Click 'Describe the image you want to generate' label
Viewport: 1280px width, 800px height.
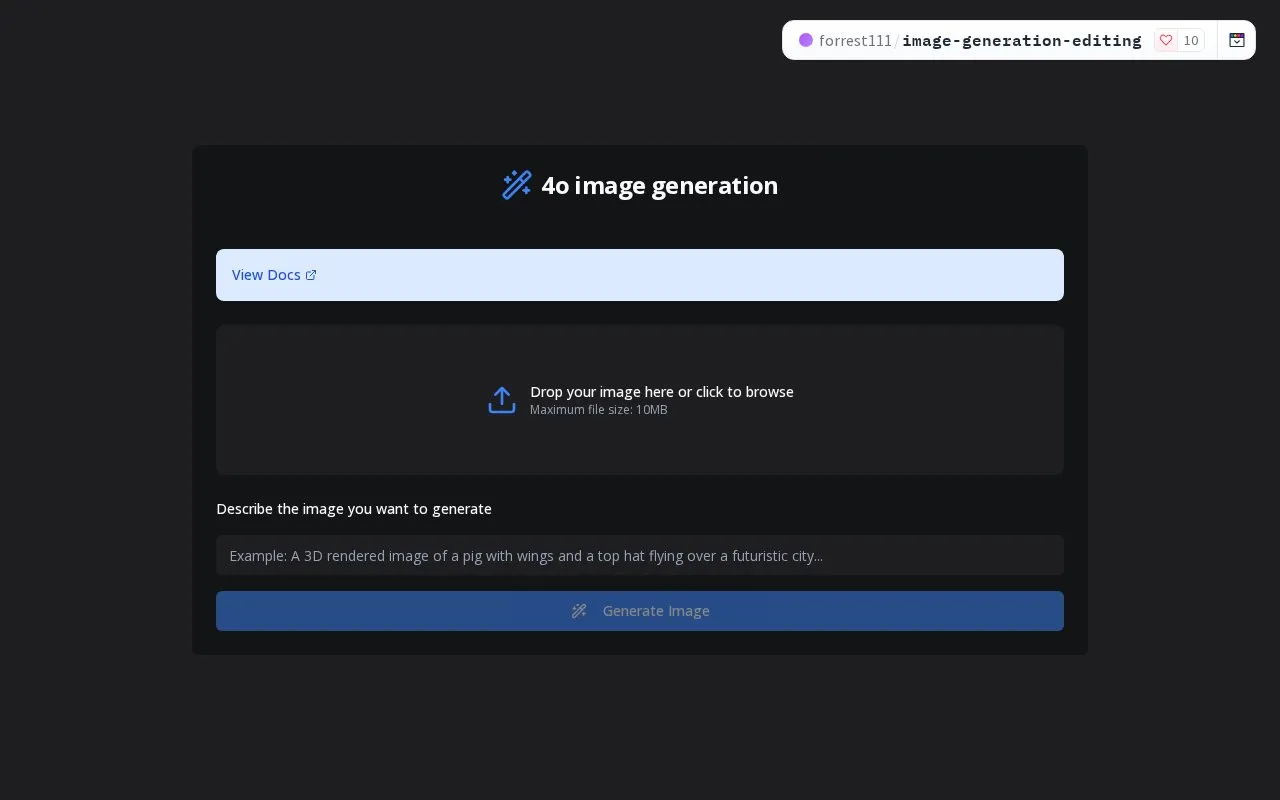point(354,509)
